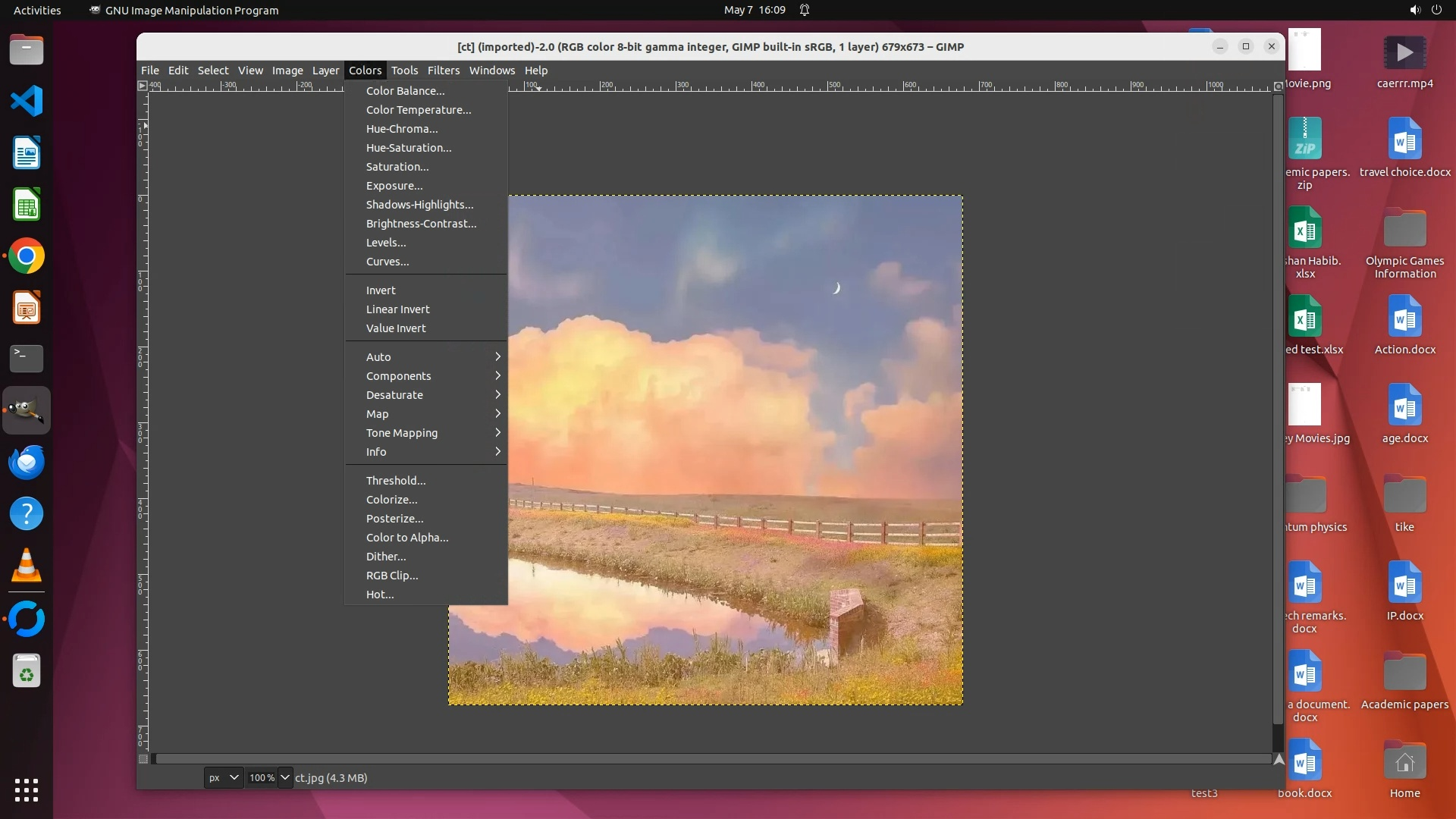The width and height of the screenshot is (1456, 819).
Task: Click the navigate image icon at bottom-right corner
Action: [1279, 759]
